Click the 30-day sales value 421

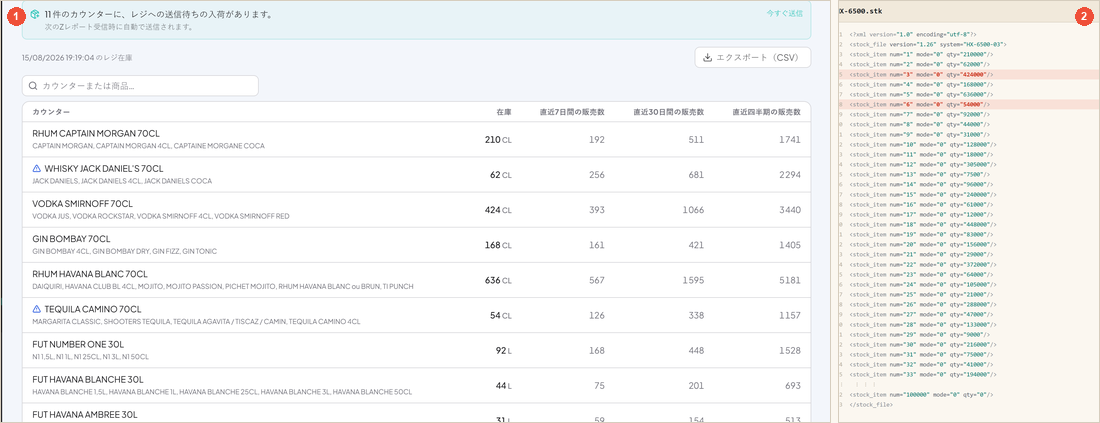(x=695, y=245)
